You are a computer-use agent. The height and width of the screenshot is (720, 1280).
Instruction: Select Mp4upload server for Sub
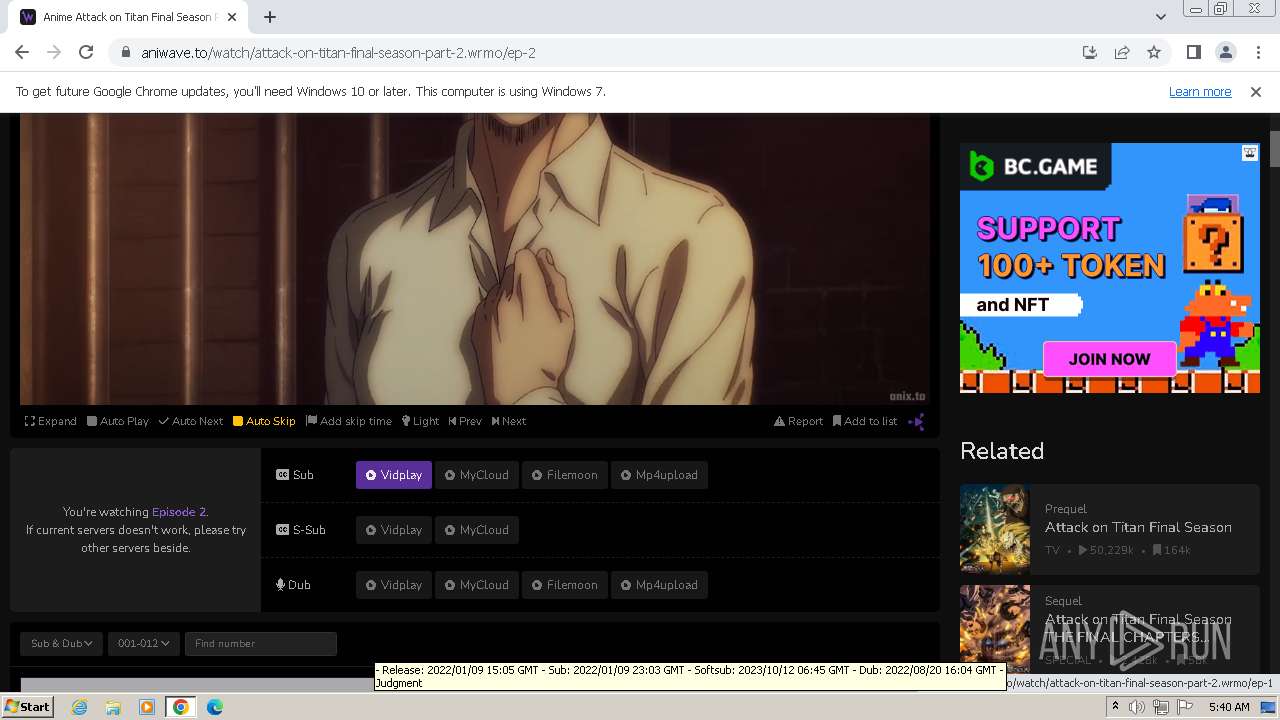click(x=660, y=475)
